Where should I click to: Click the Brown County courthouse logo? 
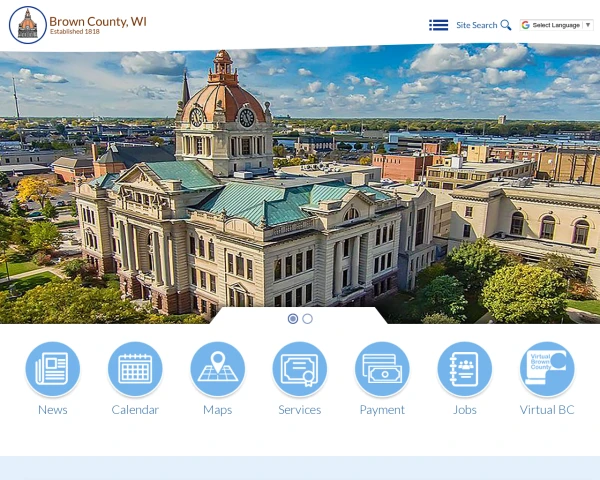pos(28,25)
